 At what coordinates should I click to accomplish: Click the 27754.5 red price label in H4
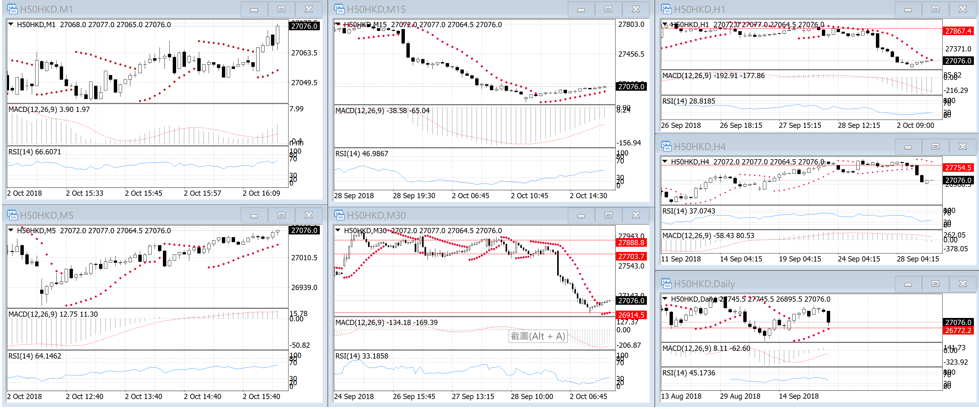click(x=958, y=168)
